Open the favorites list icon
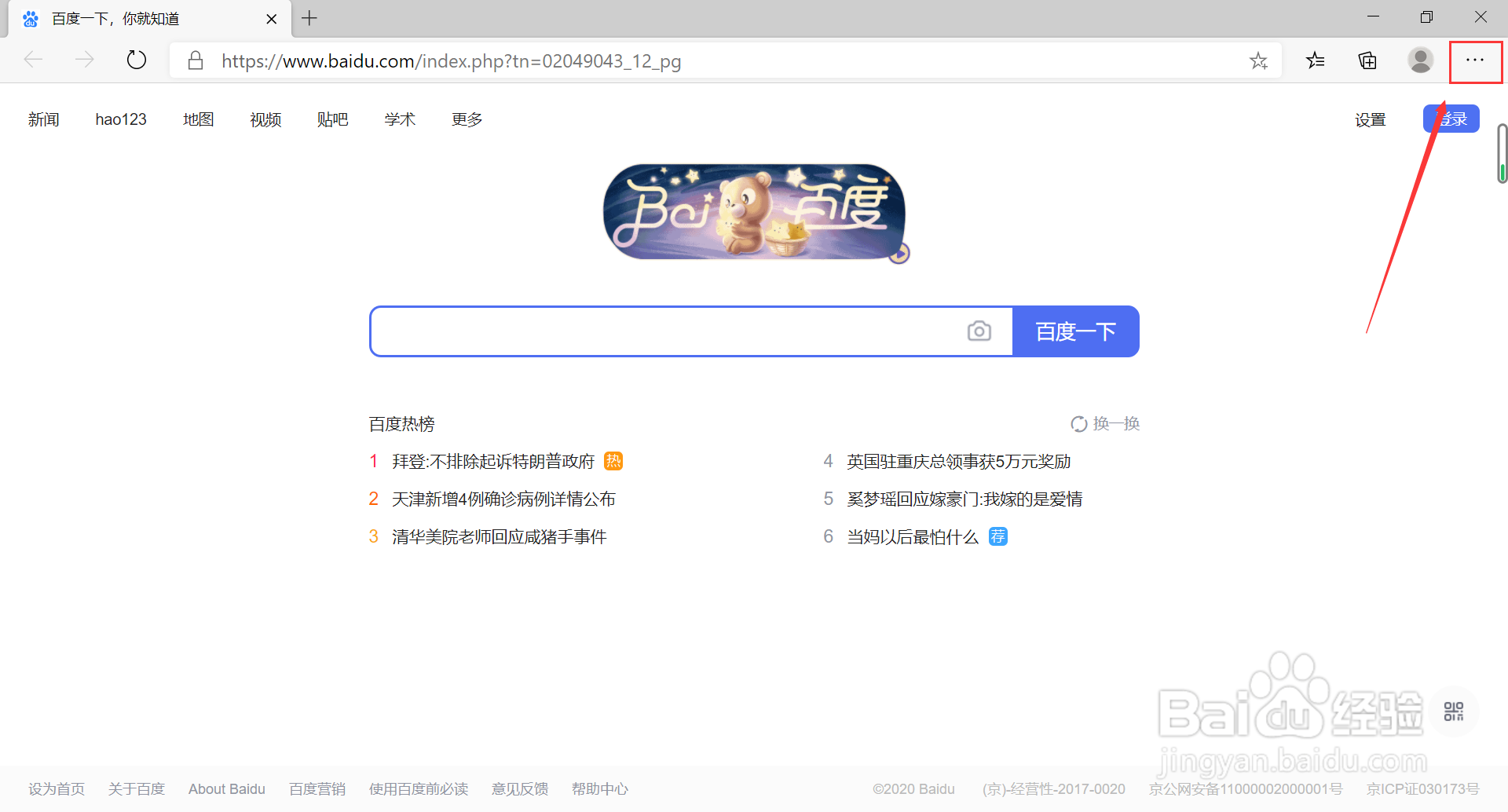The width and height of the screenshot is (1508, 812). (1316, 60)
